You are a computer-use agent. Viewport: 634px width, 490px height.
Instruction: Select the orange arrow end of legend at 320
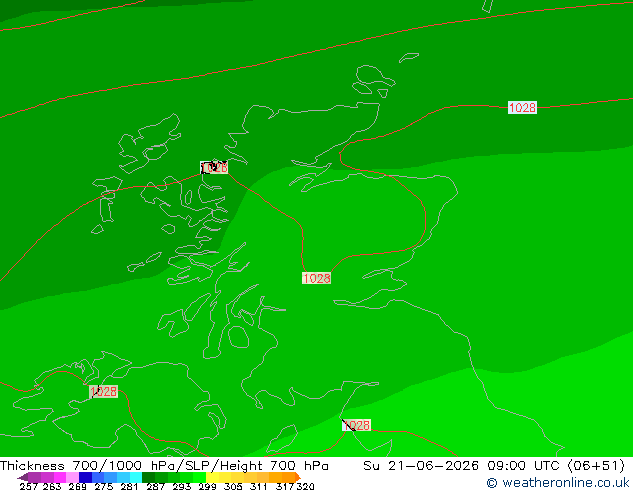tap(298, 477)
